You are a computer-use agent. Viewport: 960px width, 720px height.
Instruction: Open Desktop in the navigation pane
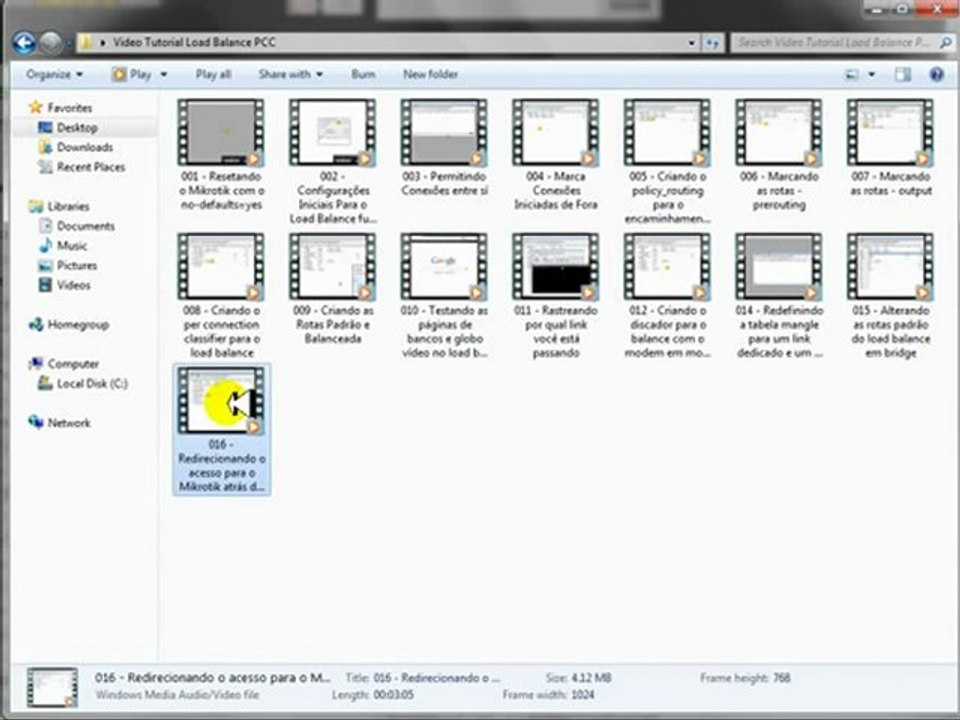pos(77,127)
